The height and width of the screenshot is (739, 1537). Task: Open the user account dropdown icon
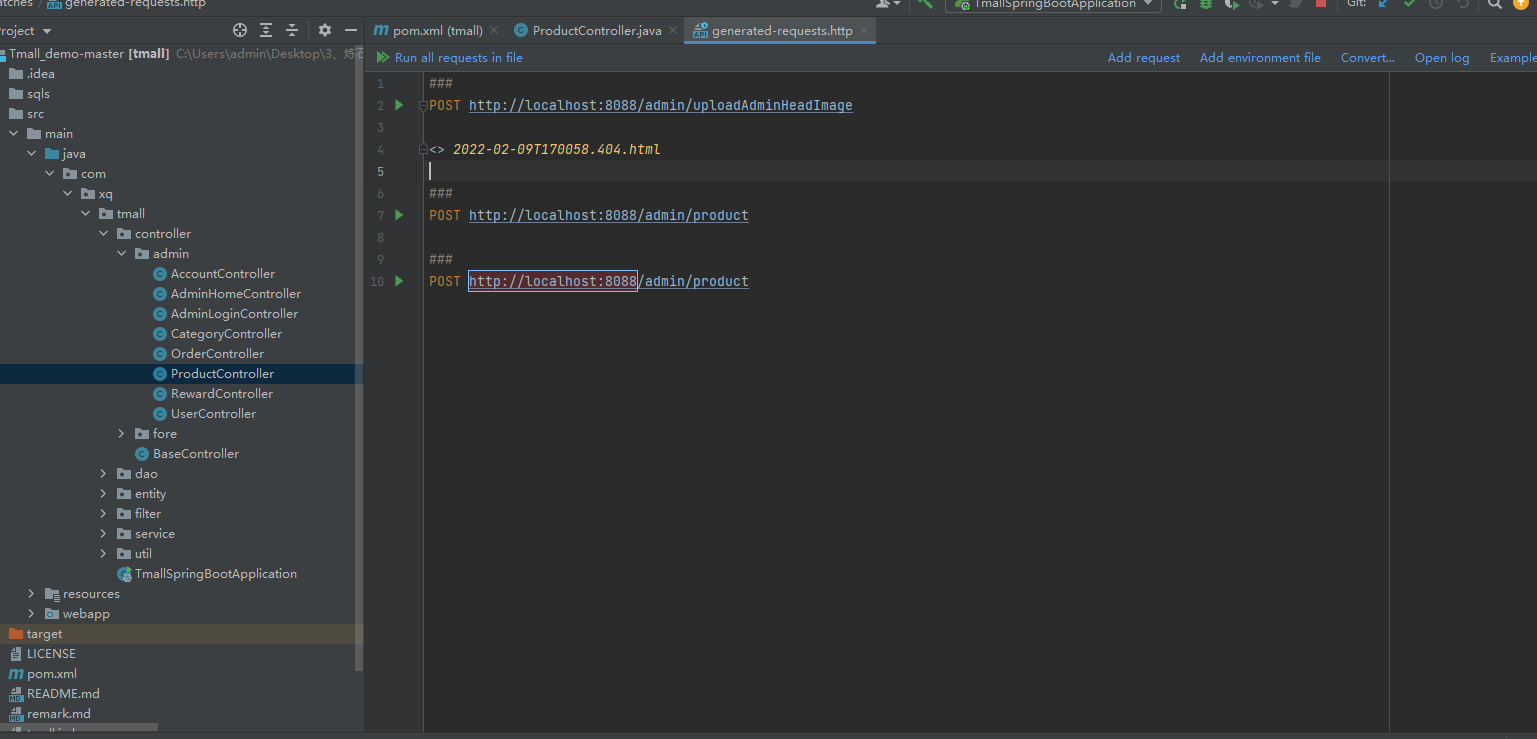888,4
